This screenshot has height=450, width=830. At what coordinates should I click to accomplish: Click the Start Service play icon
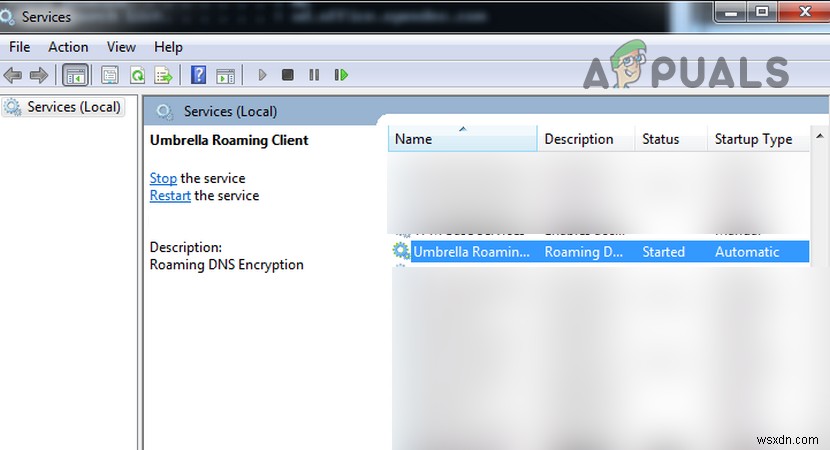pos(262,75)
